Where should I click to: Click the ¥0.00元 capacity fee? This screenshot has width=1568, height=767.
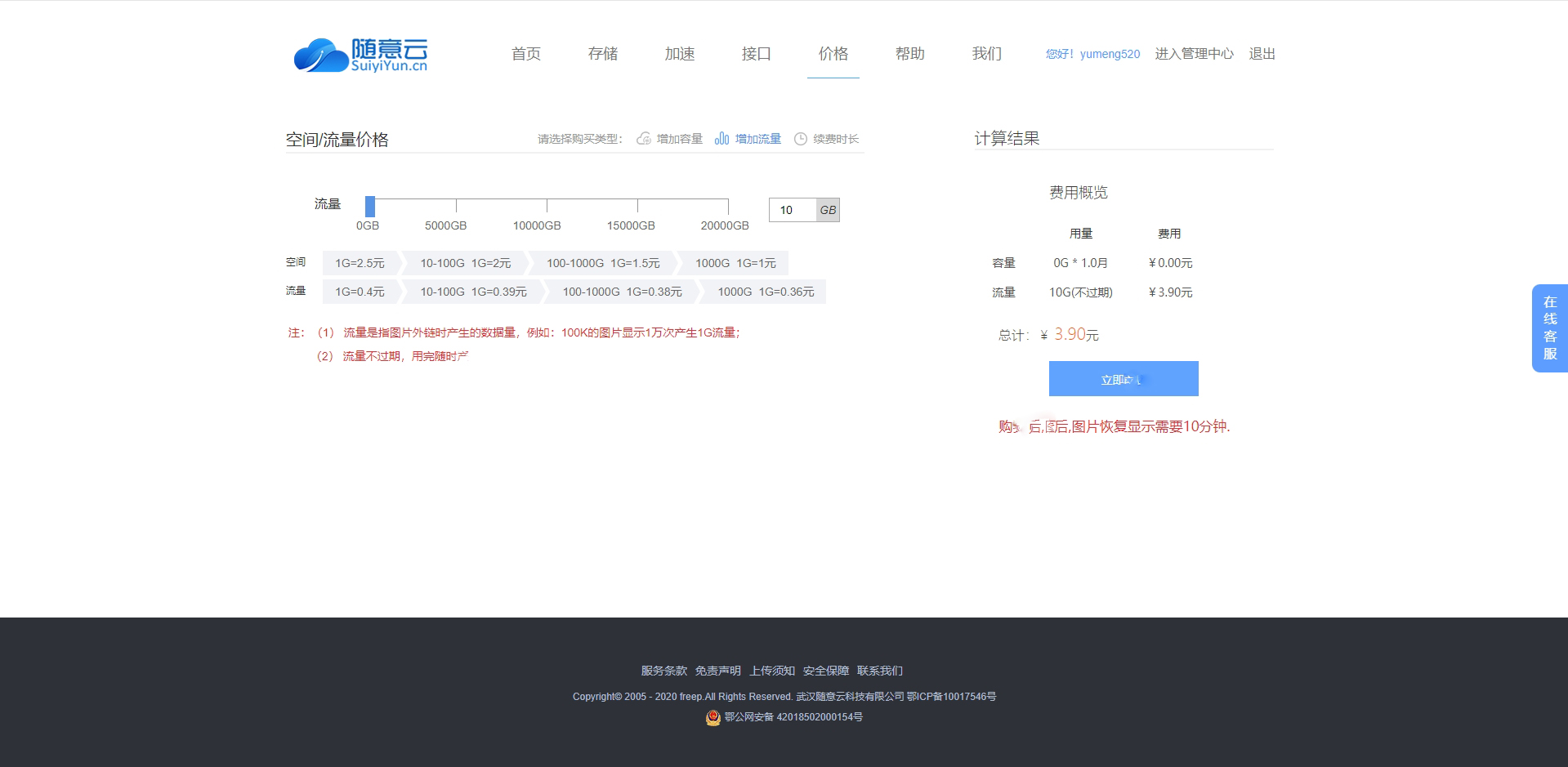pos(1170,263)
